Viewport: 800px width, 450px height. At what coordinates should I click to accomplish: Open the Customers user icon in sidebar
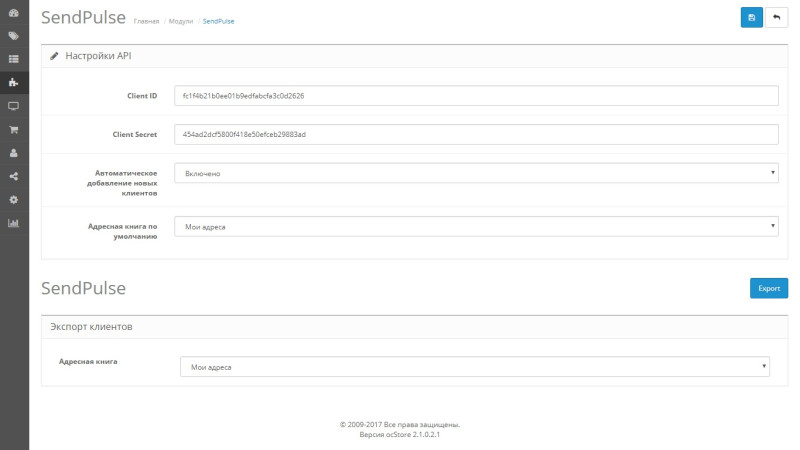(14, 153)
